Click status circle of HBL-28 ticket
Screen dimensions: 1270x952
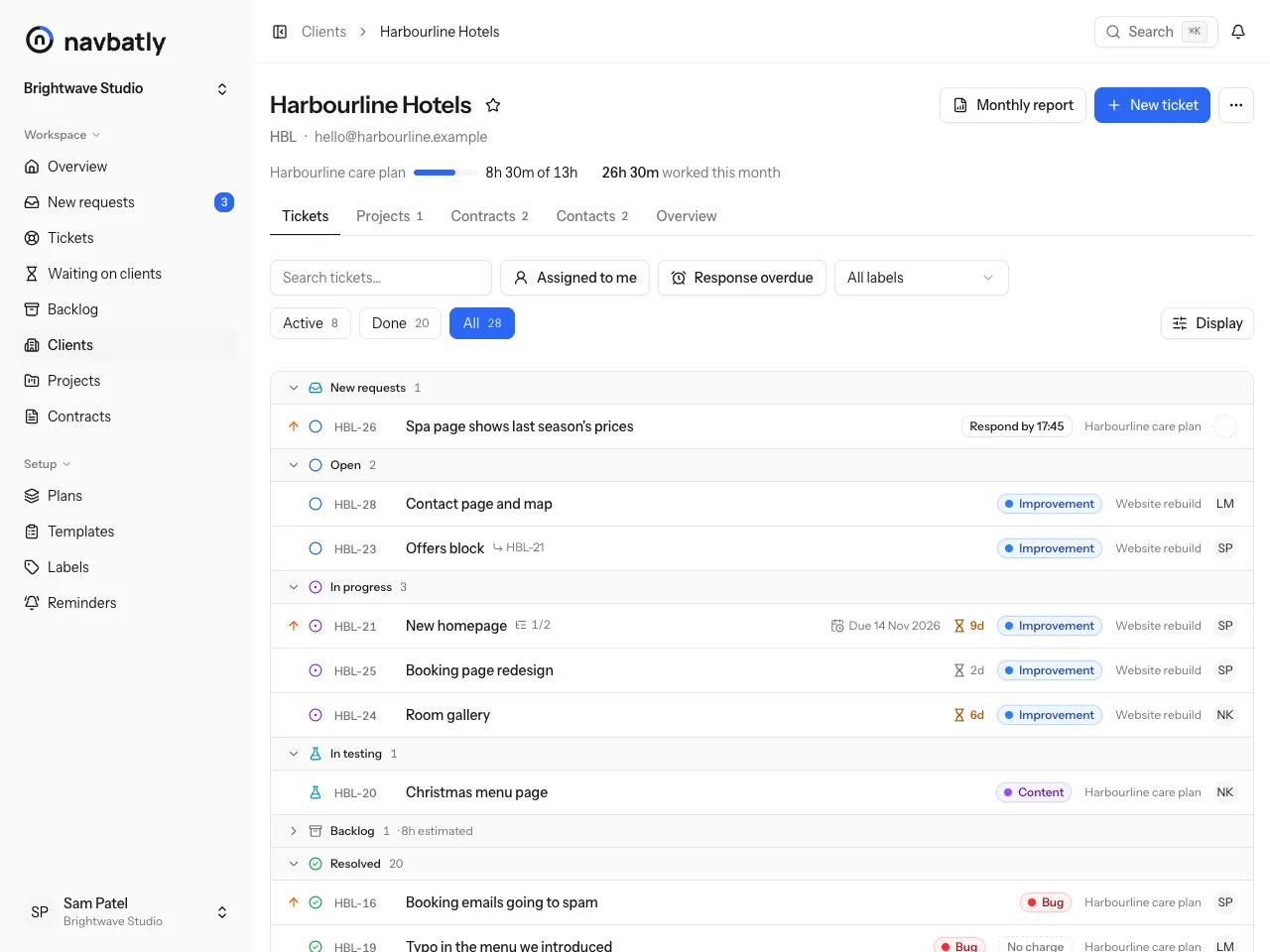point(316,504)
